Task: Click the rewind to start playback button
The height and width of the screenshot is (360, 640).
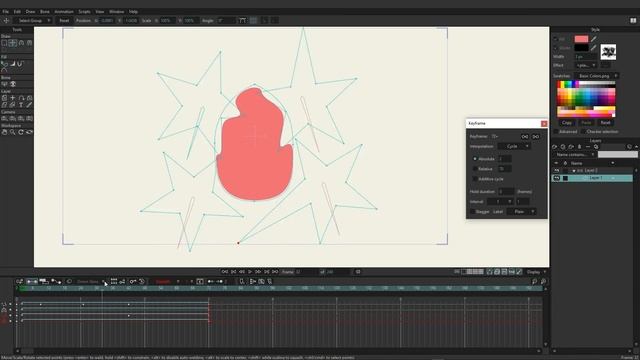Action: [225, 272]
